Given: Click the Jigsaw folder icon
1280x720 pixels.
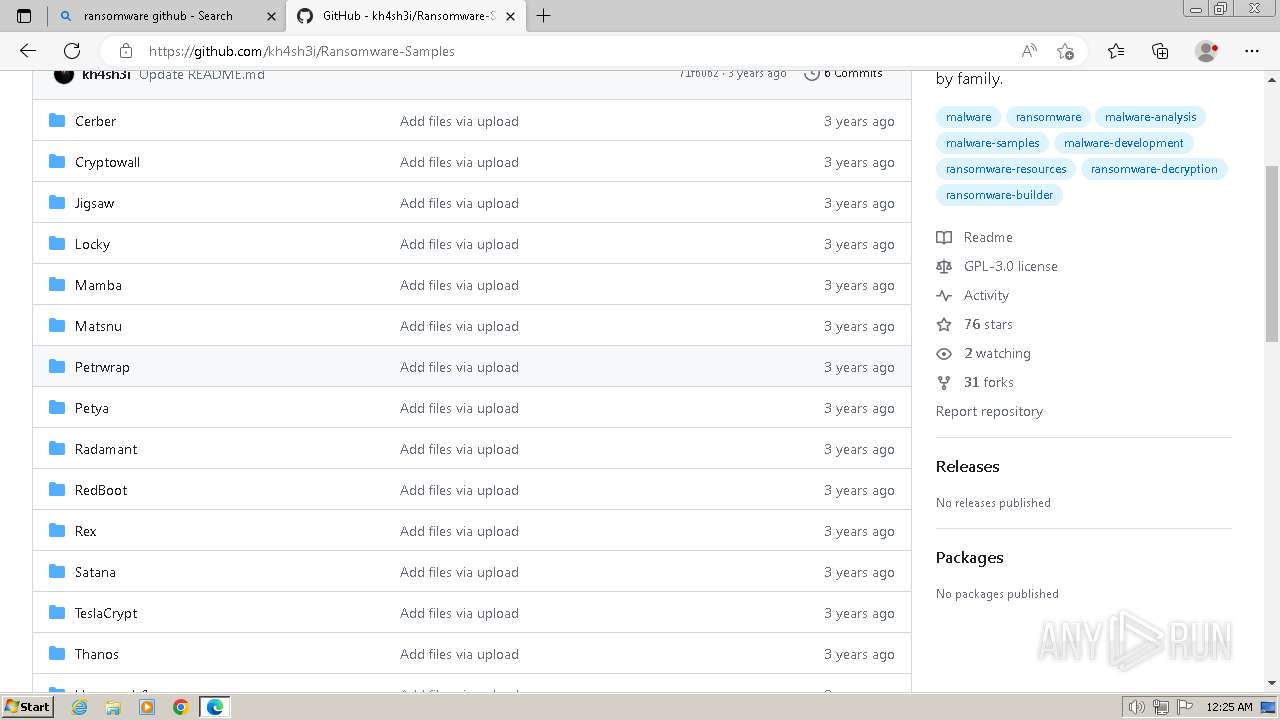Looking at the screenshot, I should tap(57, 203).
